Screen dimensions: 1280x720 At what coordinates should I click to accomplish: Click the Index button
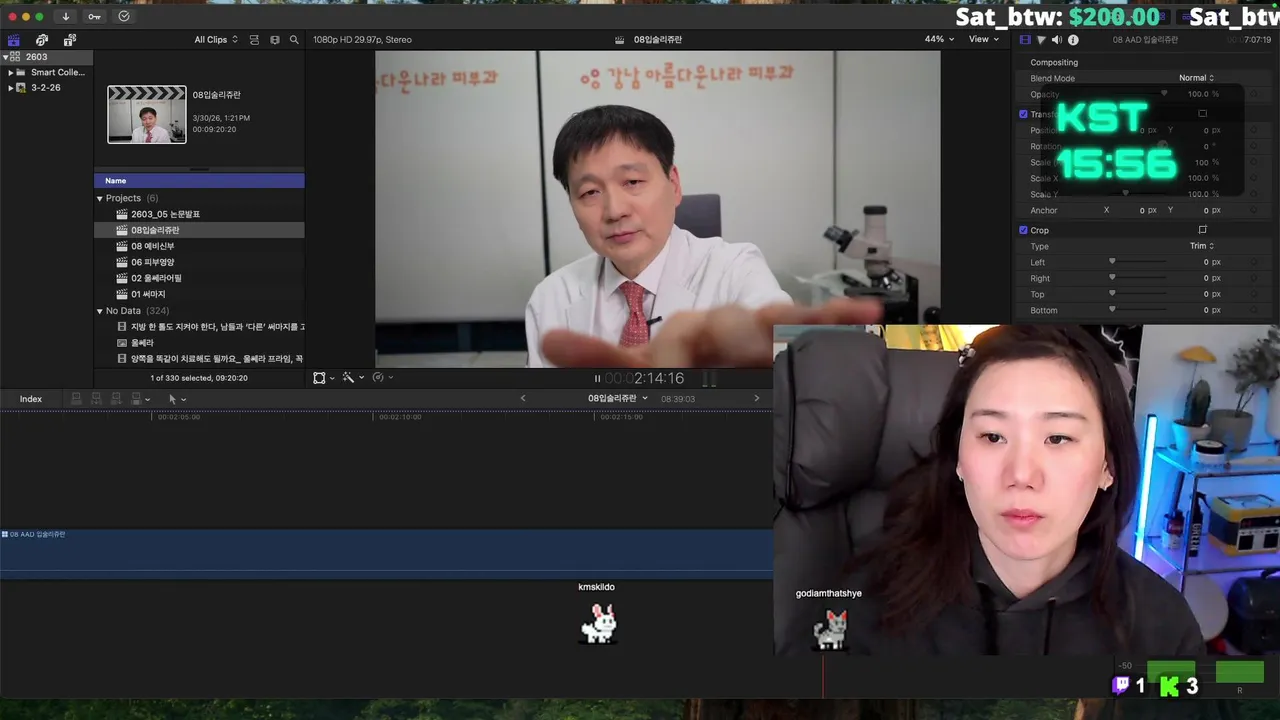31,399
